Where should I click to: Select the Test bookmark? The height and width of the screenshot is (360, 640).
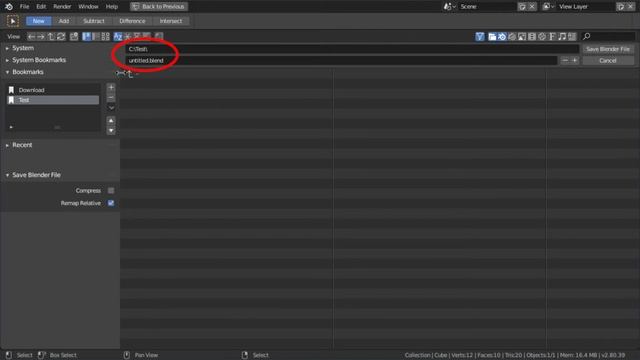[53, 100]
